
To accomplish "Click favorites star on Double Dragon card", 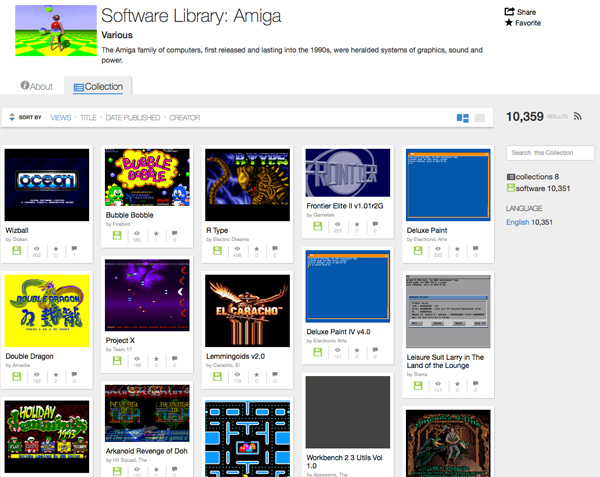I will 56,374.
